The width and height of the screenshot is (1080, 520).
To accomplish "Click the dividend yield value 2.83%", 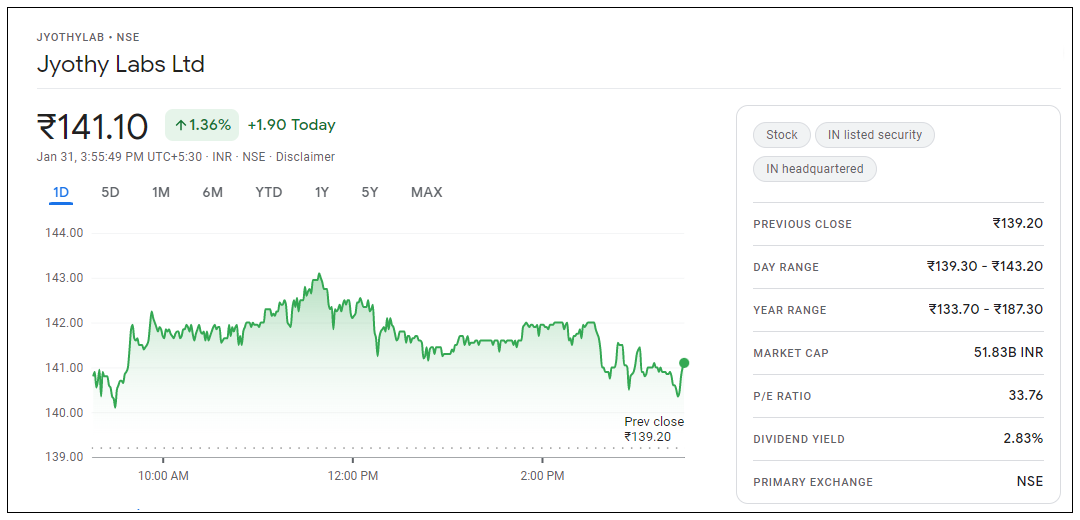I will (x=1024, y=439).
